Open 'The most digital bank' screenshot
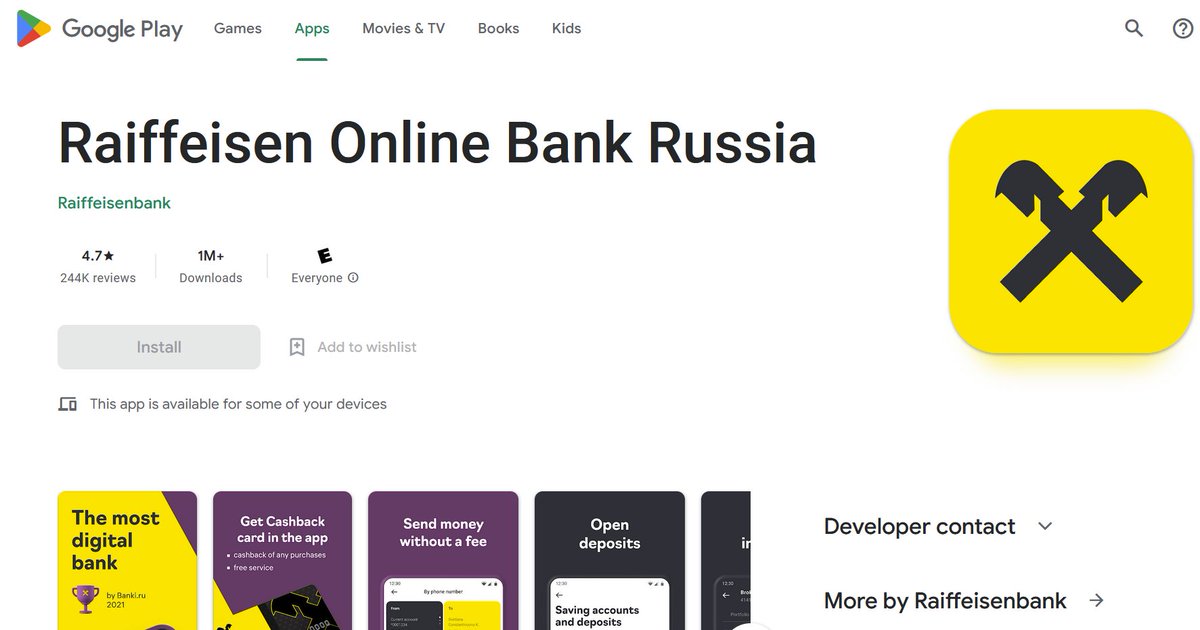Viewport: 1200px width, 630px height. pos(128,560)
